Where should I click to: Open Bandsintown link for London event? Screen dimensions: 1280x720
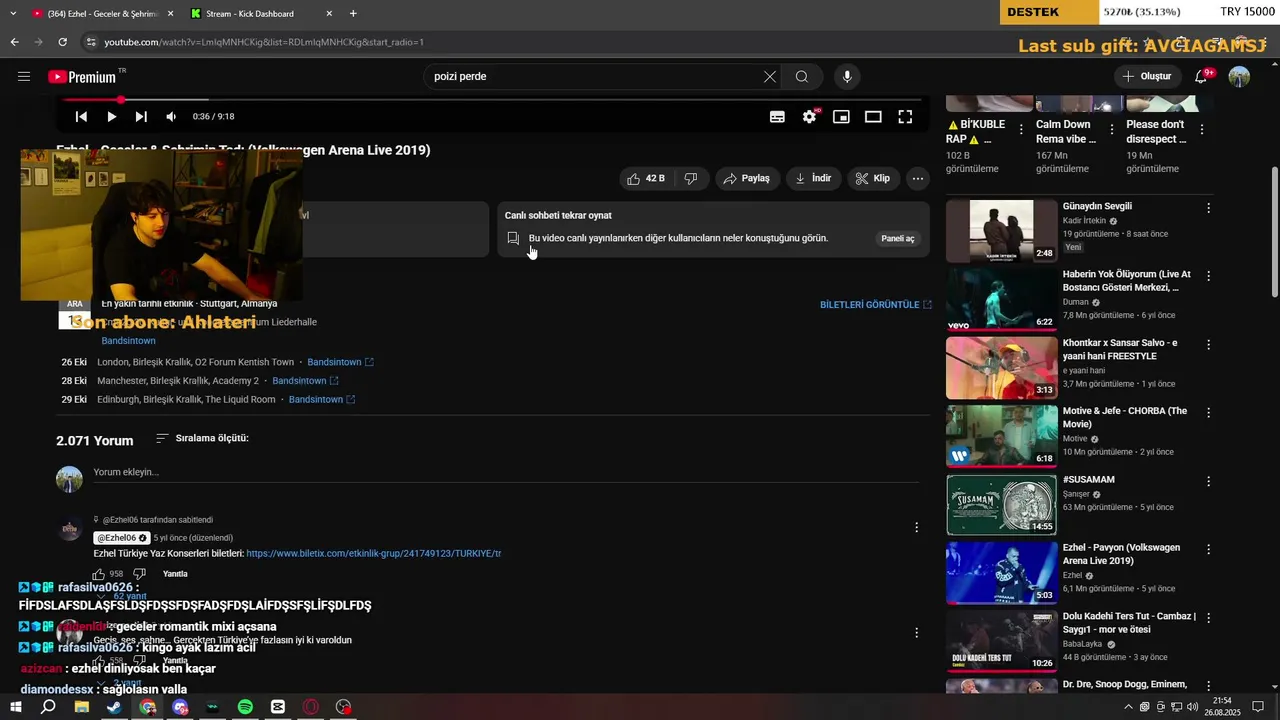(x=340, y=362)
